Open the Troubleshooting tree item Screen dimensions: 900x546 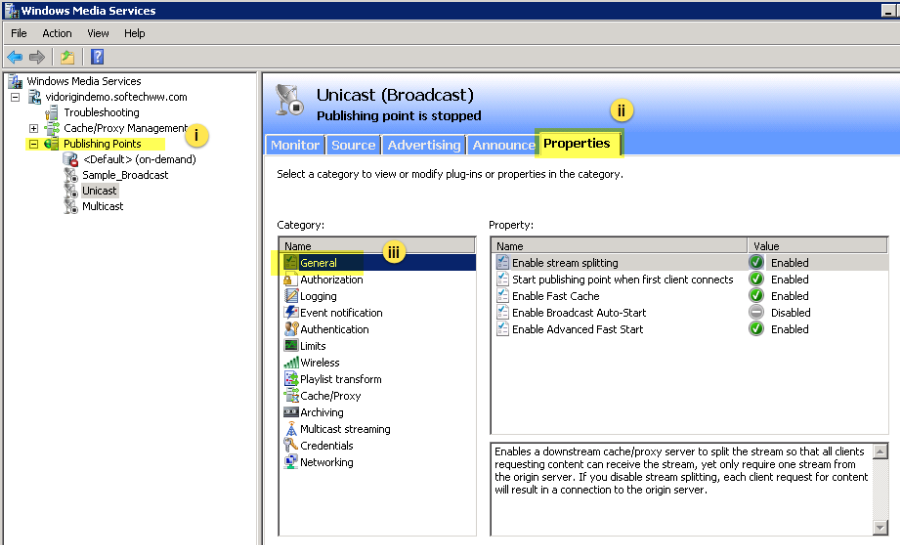[x=101, y=113]
